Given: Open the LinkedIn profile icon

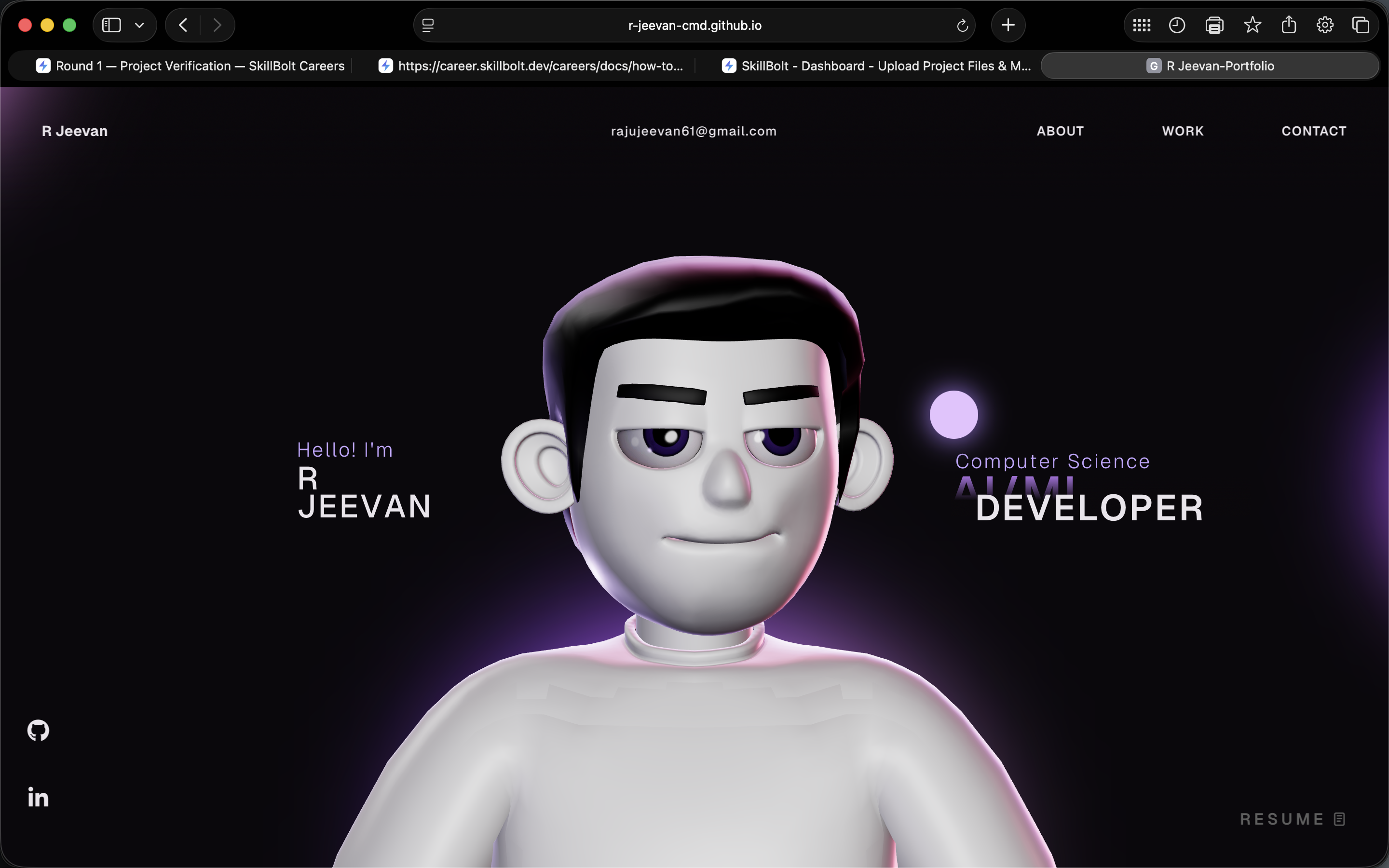Looking at the screenshot, I should pos(39,798).
